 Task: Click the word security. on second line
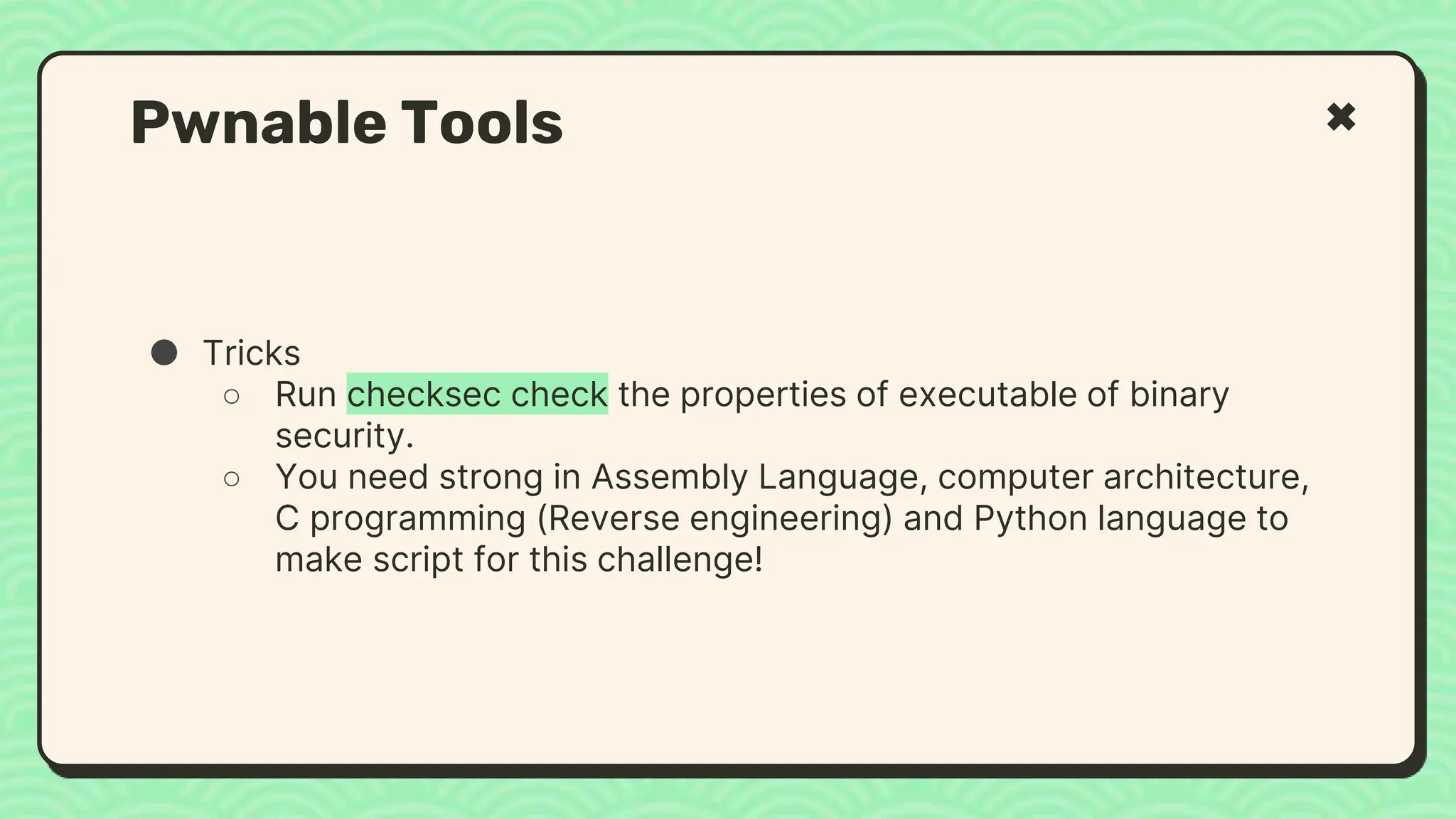tap(345, 435)
